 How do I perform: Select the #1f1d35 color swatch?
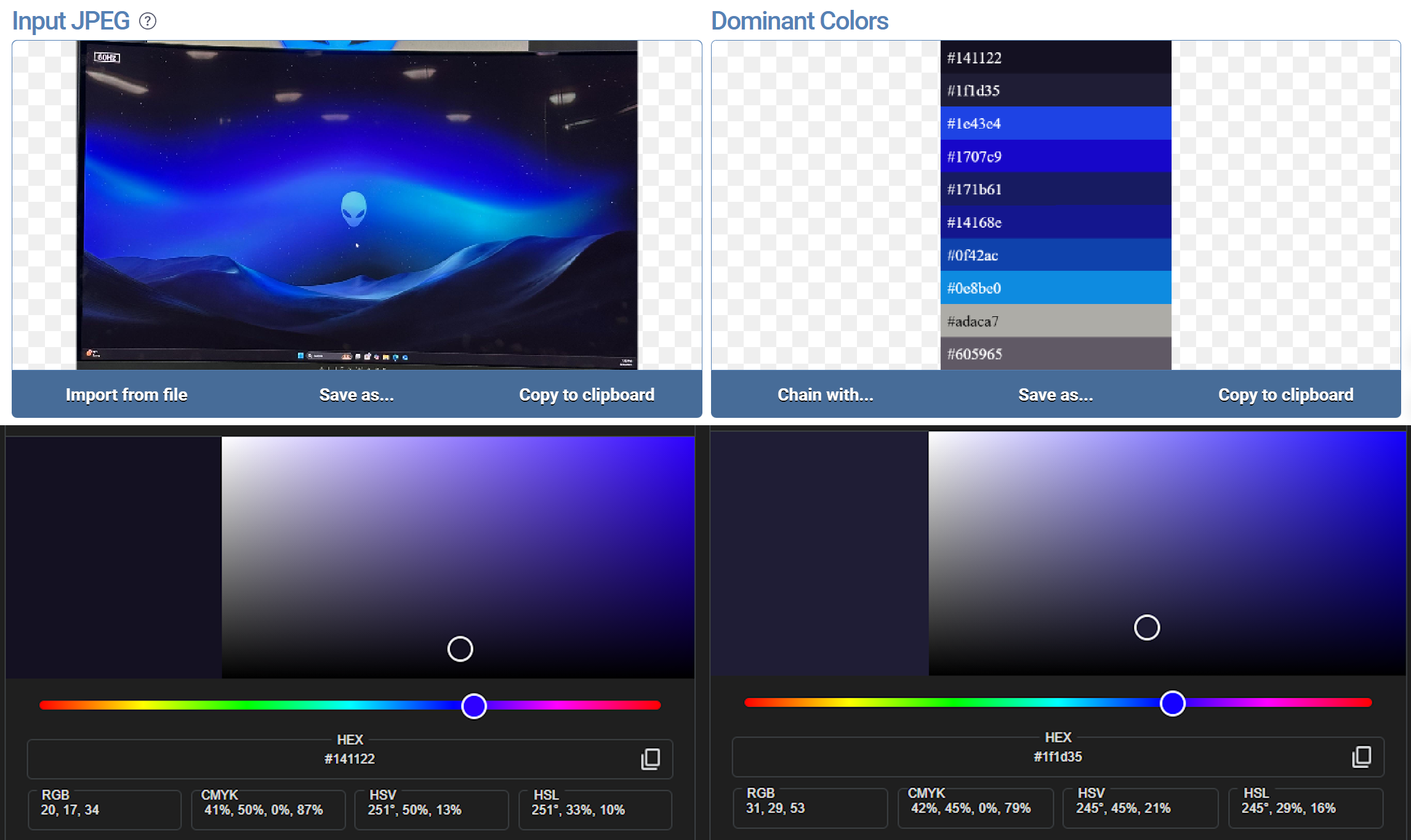[1056, 90]
